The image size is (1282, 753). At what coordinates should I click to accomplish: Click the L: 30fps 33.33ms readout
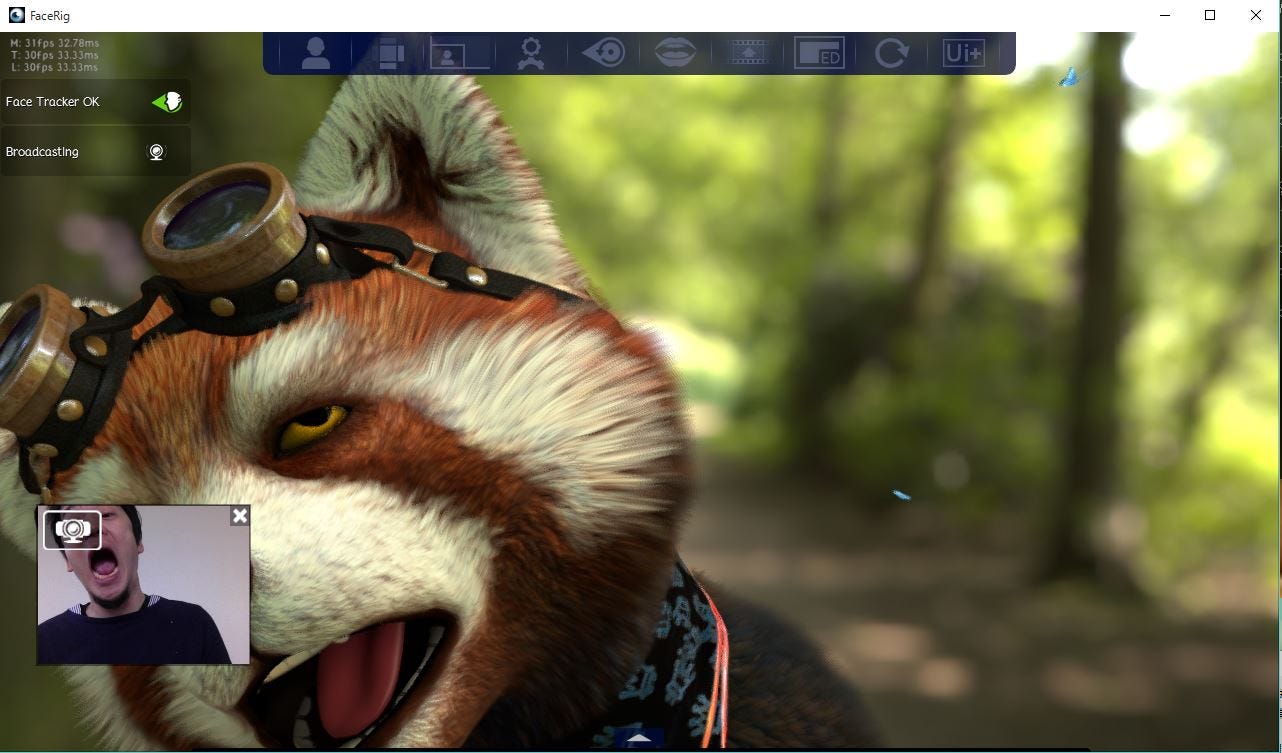point(54,68)
